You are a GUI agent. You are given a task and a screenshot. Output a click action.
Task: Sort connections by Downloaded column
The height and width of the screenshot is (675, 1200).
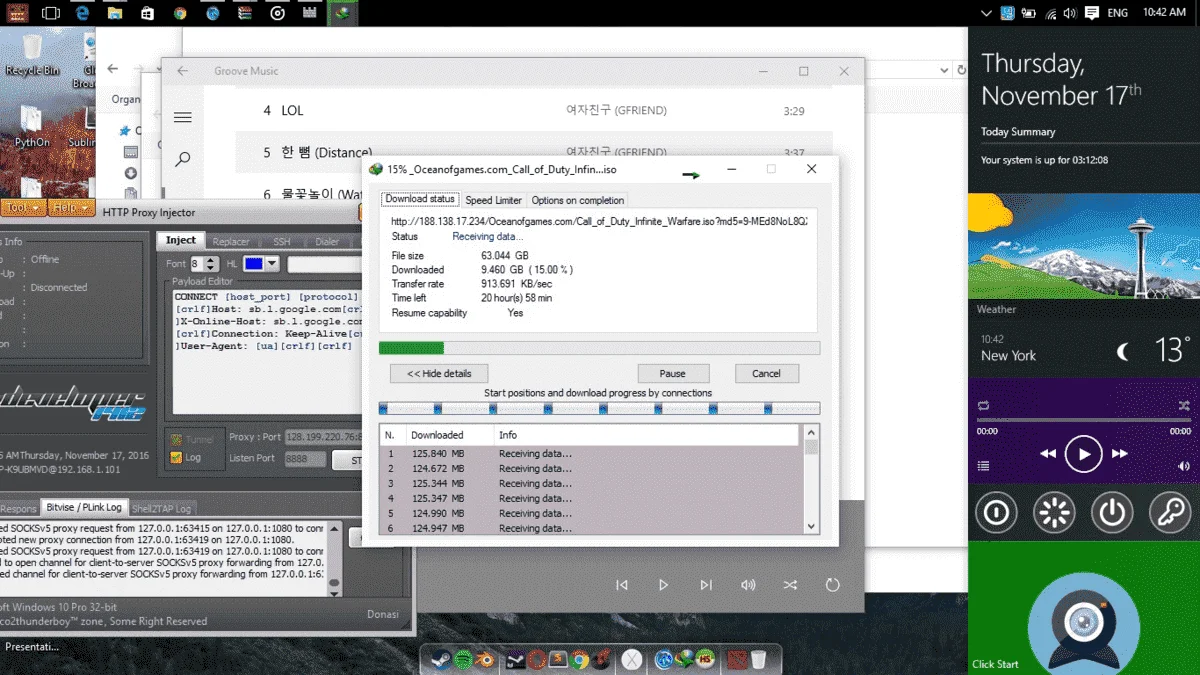449,435
